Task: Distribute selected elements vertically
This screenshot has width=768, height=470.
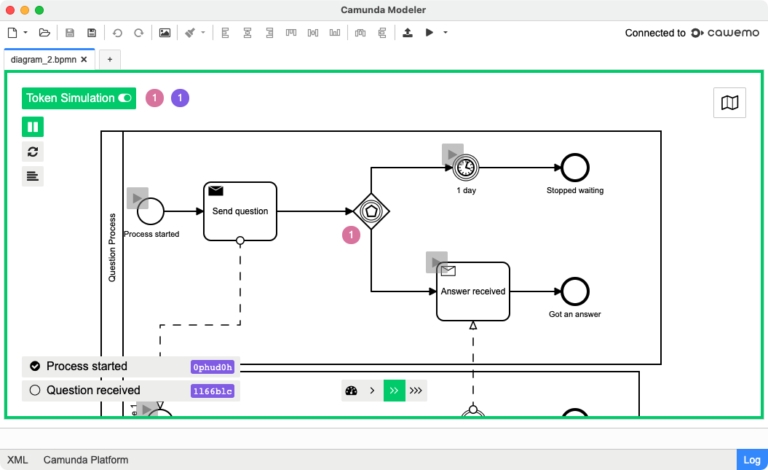Action: [x=382, y=33]
